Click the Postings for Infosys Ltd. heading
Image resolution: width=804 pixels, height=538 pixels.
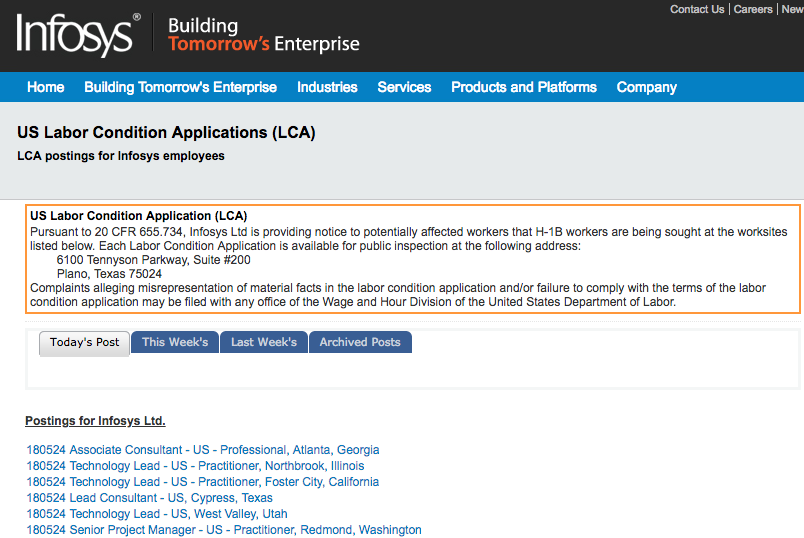95,421
